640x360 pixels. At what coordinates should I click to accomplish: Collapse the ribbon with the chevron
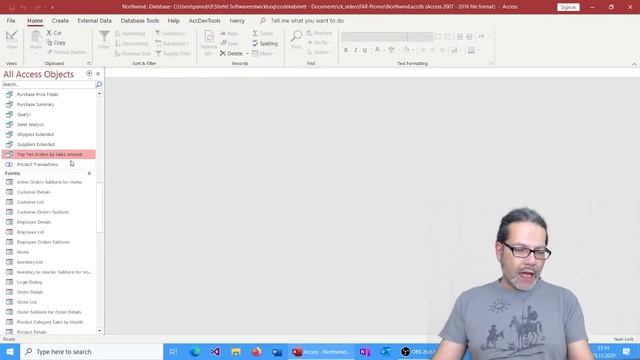[x=634, y=64]
